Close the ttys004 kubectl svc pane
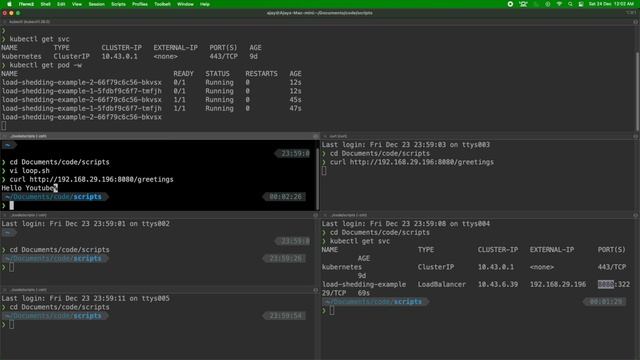Image resolution: width=640 pixels, height=360 pixels. [x=325, y=215]
